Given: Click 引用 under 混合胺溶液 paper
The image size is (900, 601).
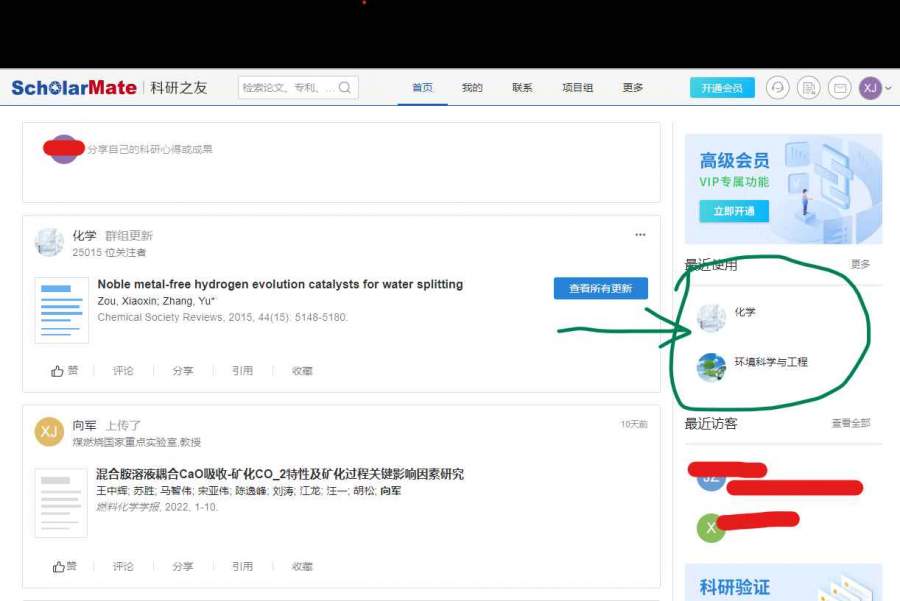Looking at the screenshot, I should (x=242, y=567).
